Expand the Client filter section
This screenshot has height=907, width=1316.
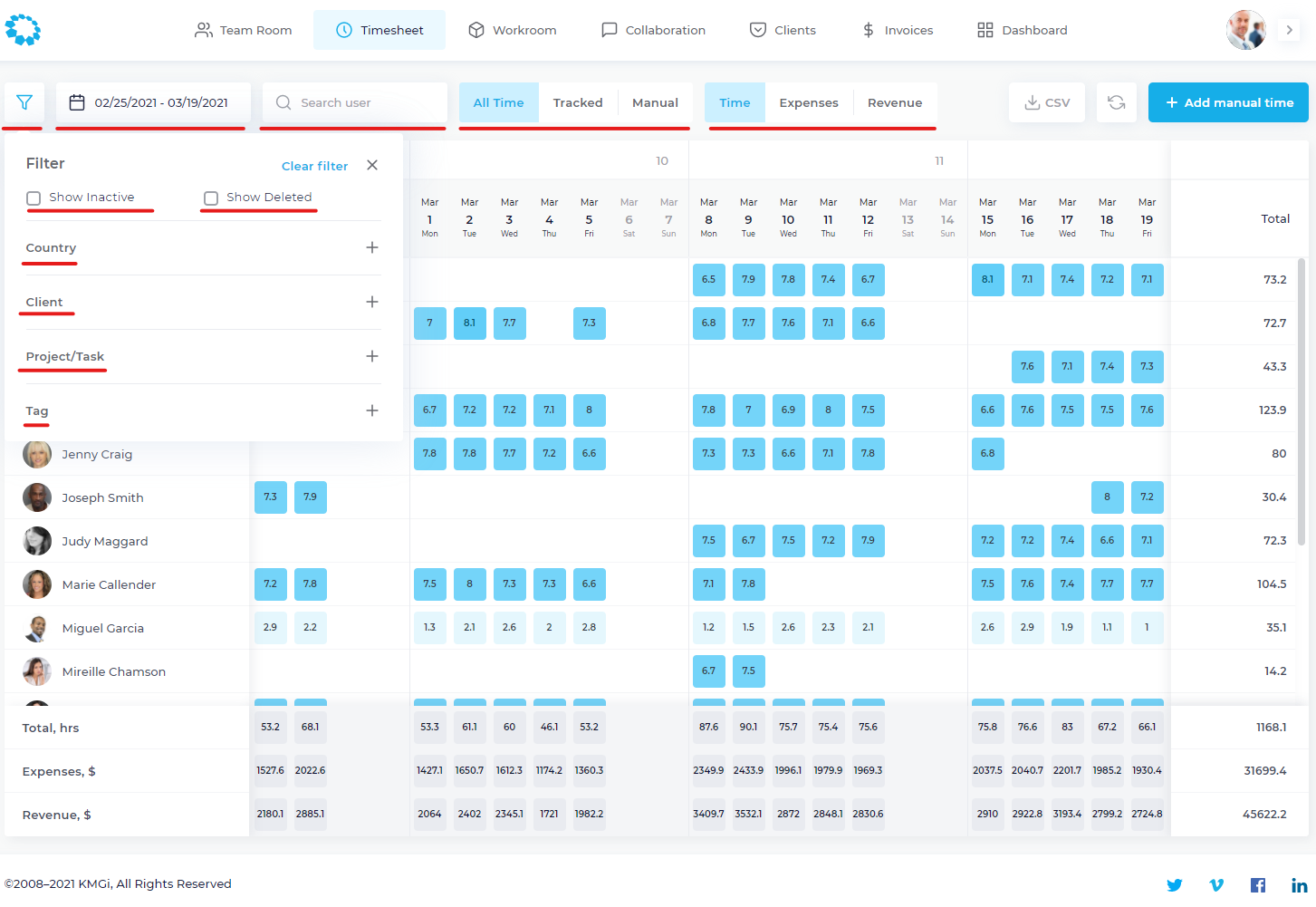371,302
